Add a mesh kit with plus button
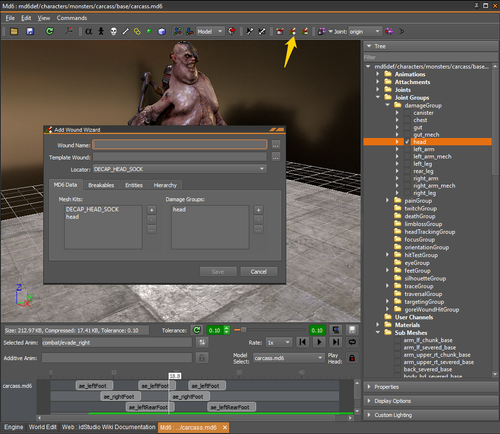Screen dimensions: 500x434 click(x=151, y=210)
